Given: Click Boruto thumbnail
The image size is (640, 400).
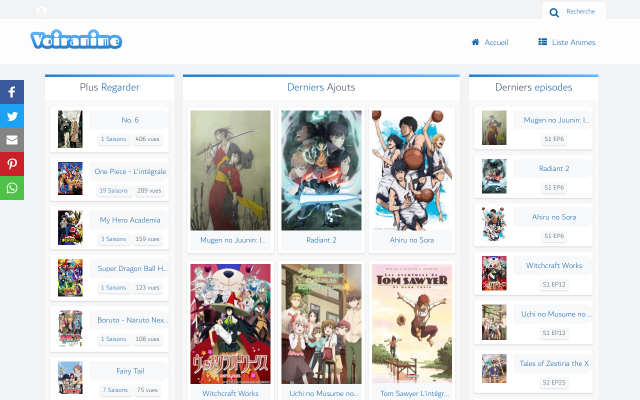Looking at the screenshot, I should pyautogui.click(x=70, y=329).
